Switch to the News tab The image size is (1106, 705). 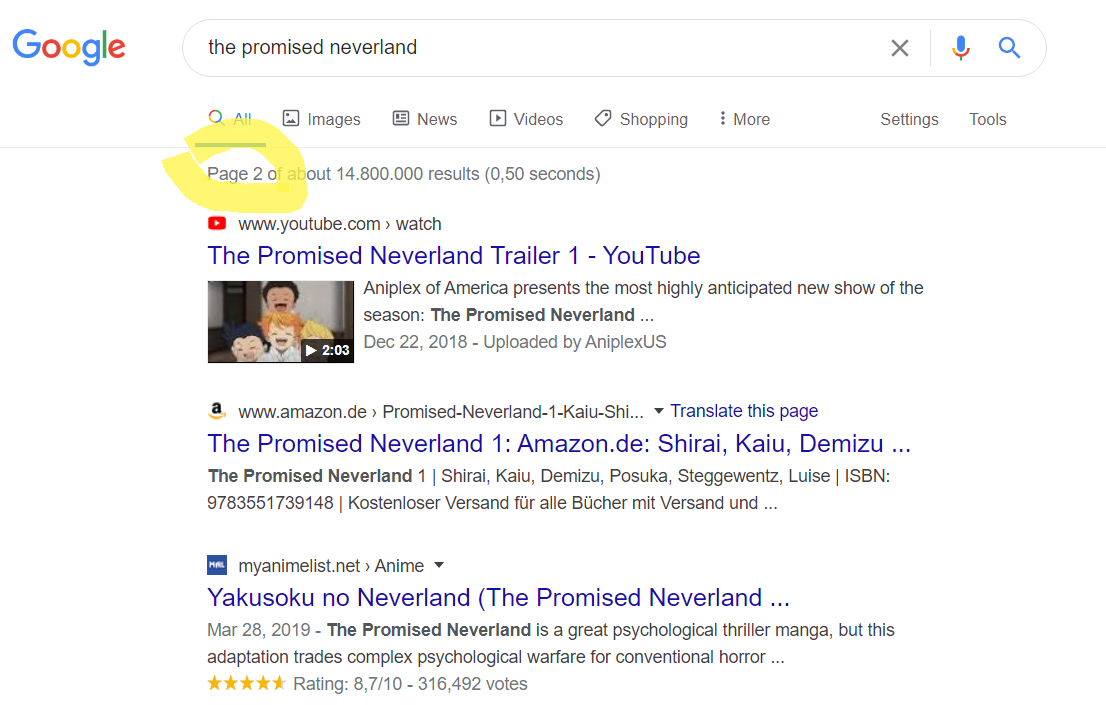pyautogui.click(x=425, y=119)
